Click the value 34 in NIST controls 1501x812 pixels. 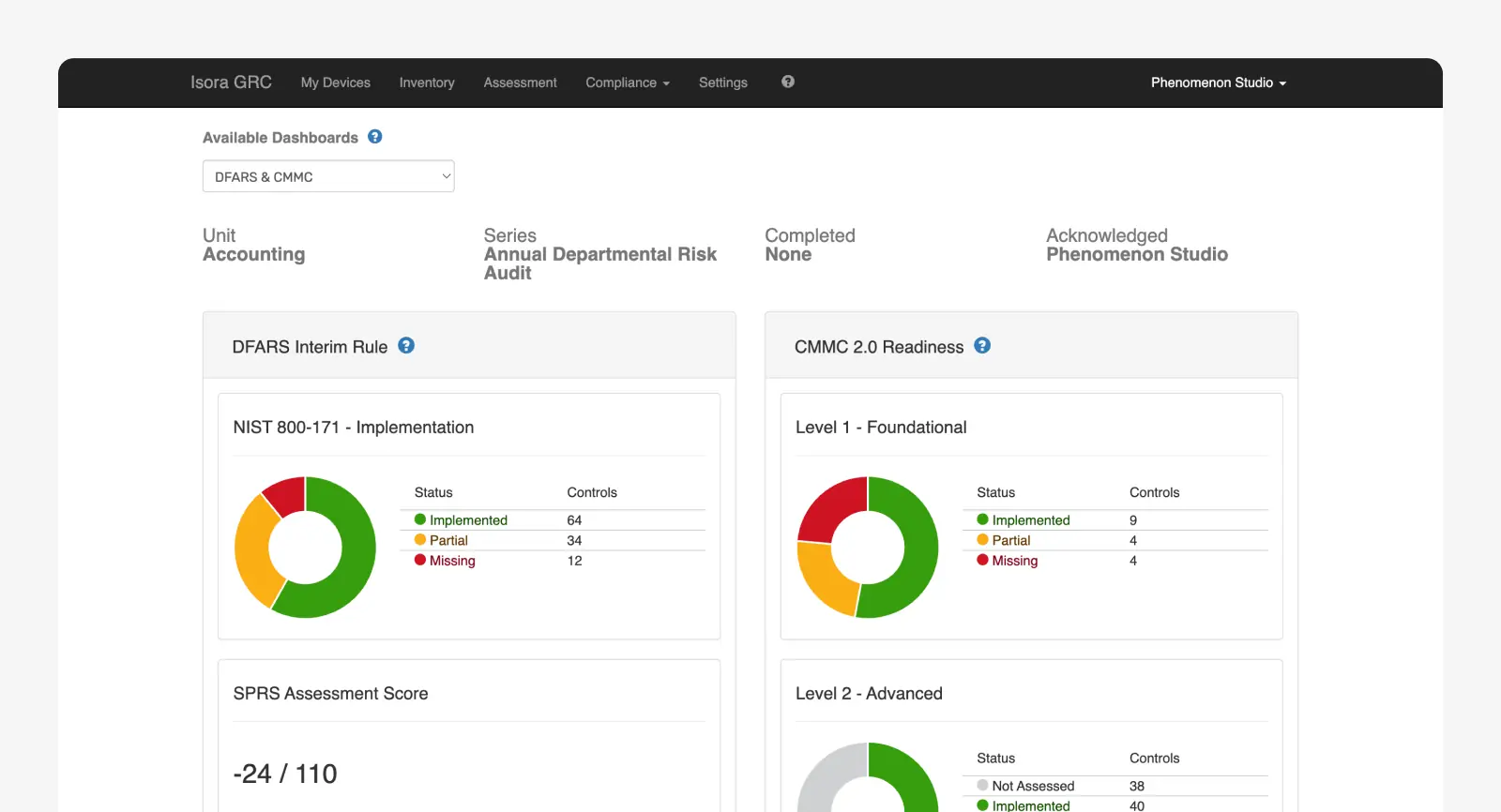click(x=574, y=540)
